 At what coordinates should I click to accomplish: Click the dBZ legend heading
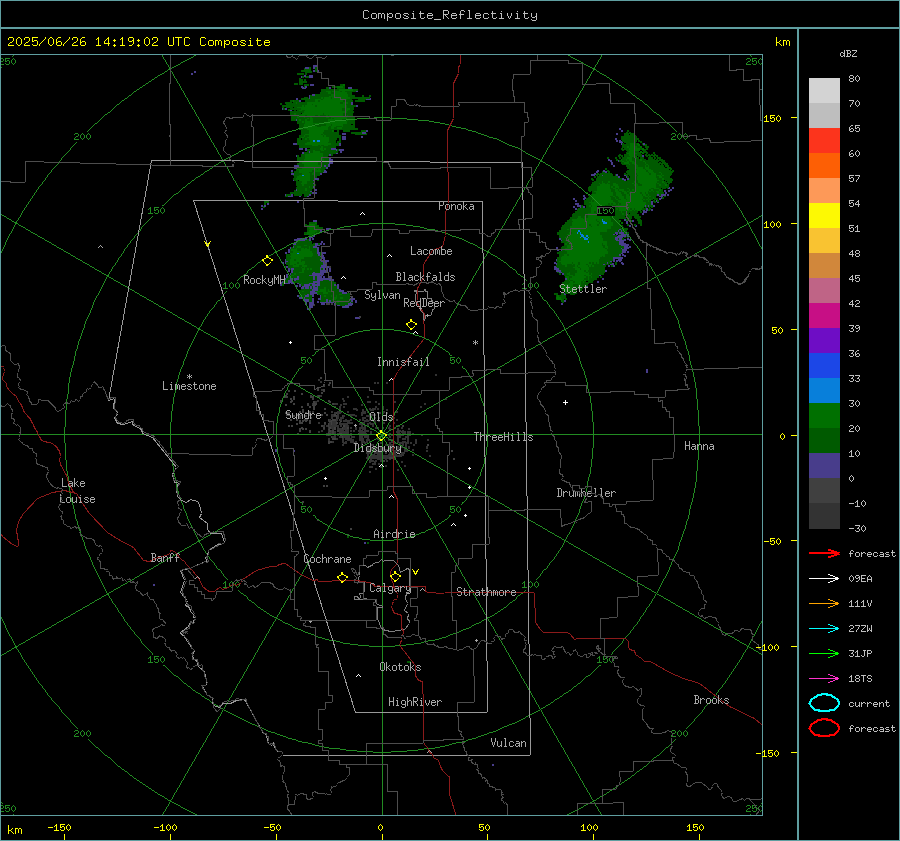(x=848, y=54)
